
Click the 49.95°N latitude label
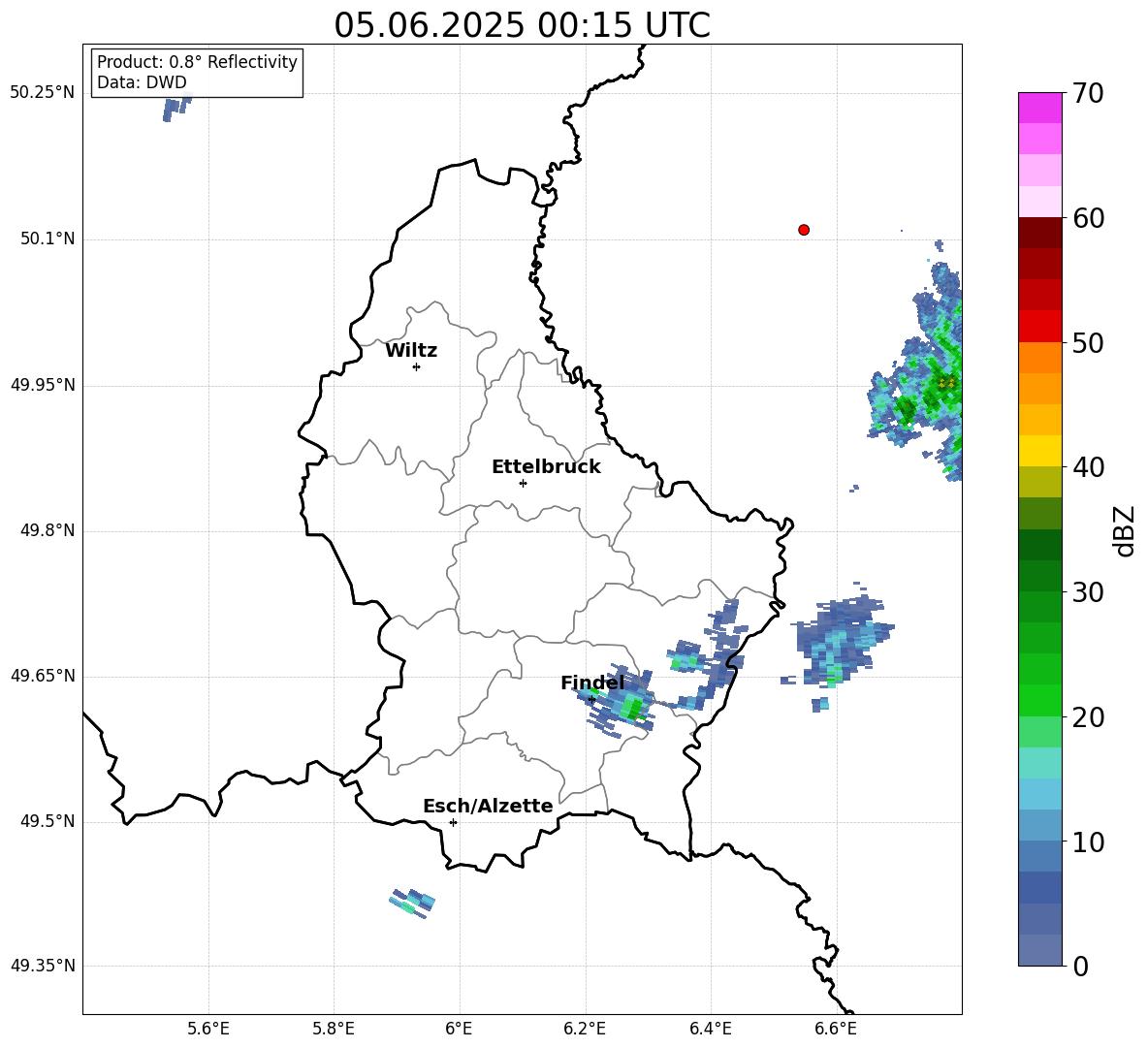(43, 384)
